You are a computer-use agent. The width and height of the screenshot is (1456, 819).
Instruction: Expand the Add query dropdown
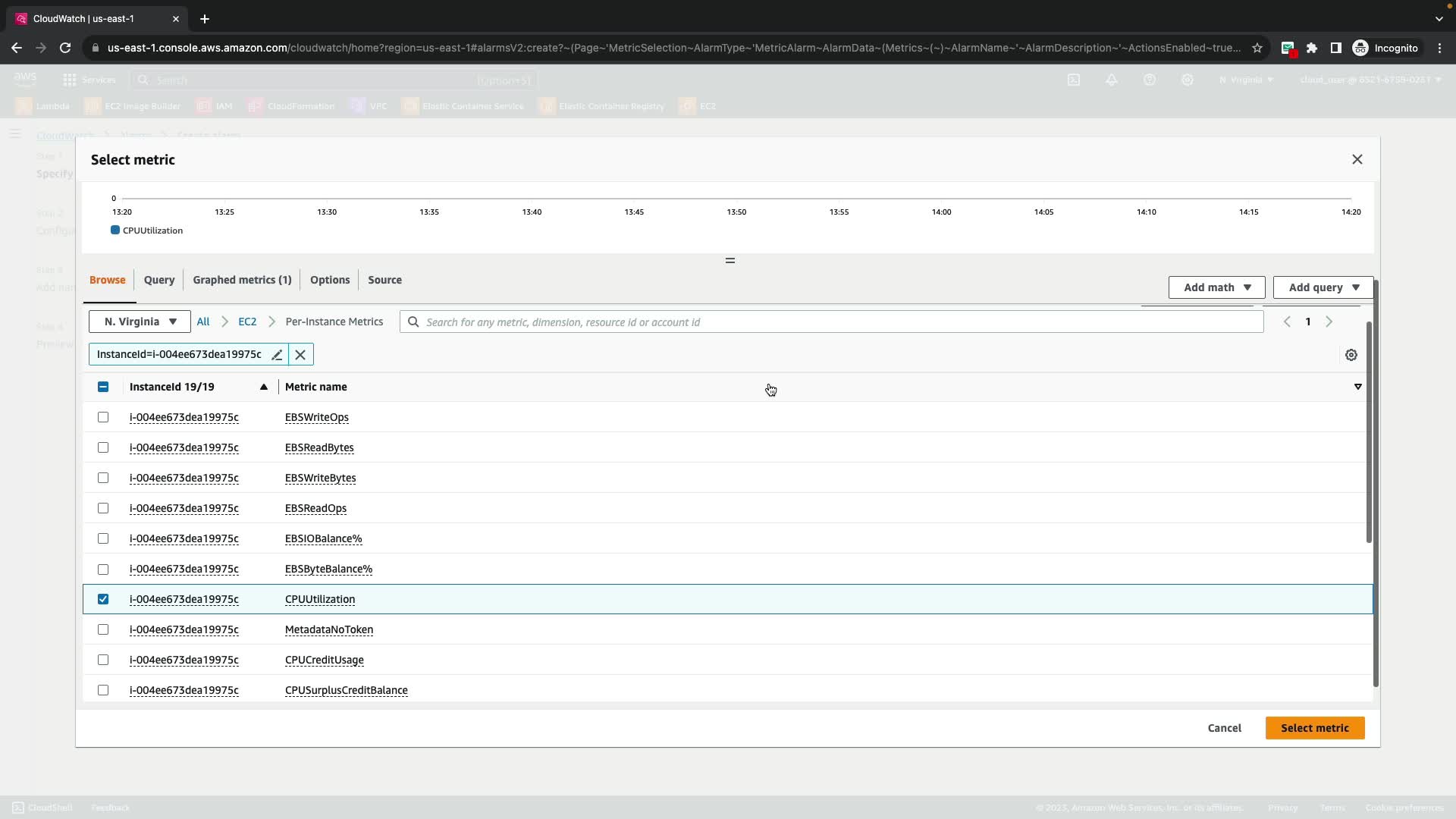pos(1323,287)
